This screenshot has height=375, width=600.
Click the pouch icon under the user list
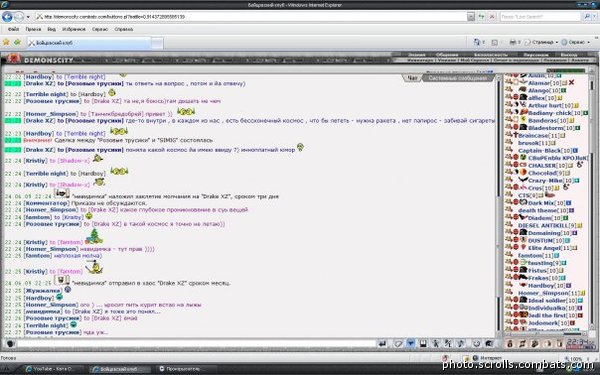pos(510,344)
